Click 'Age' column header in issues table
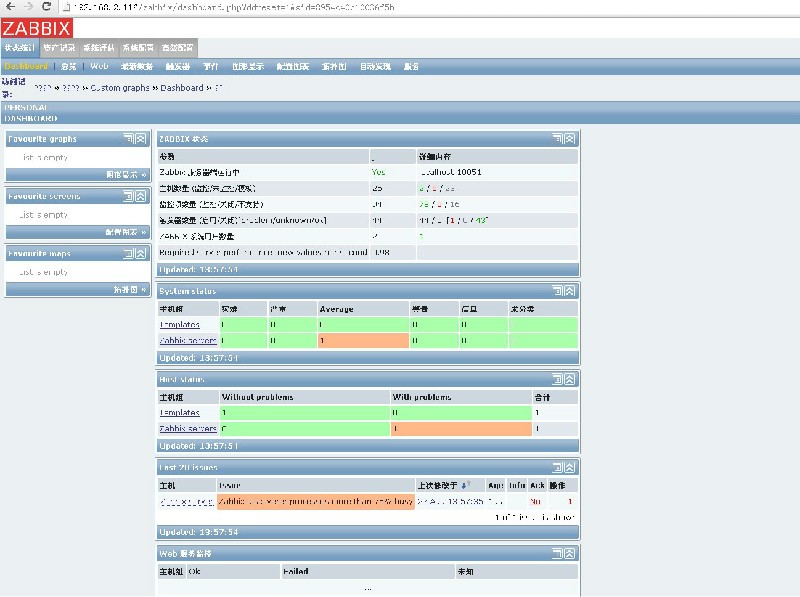The image size is (800, 597). click(x=495, y=485)
